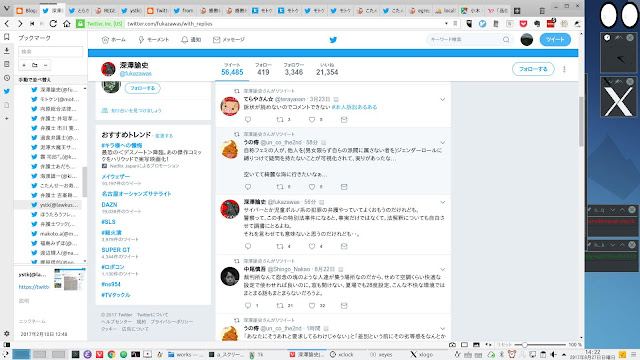Screen dimensions: 640x360
Task: Click the bookmarks panel scrollbar
Action: (x=84, y=182)
